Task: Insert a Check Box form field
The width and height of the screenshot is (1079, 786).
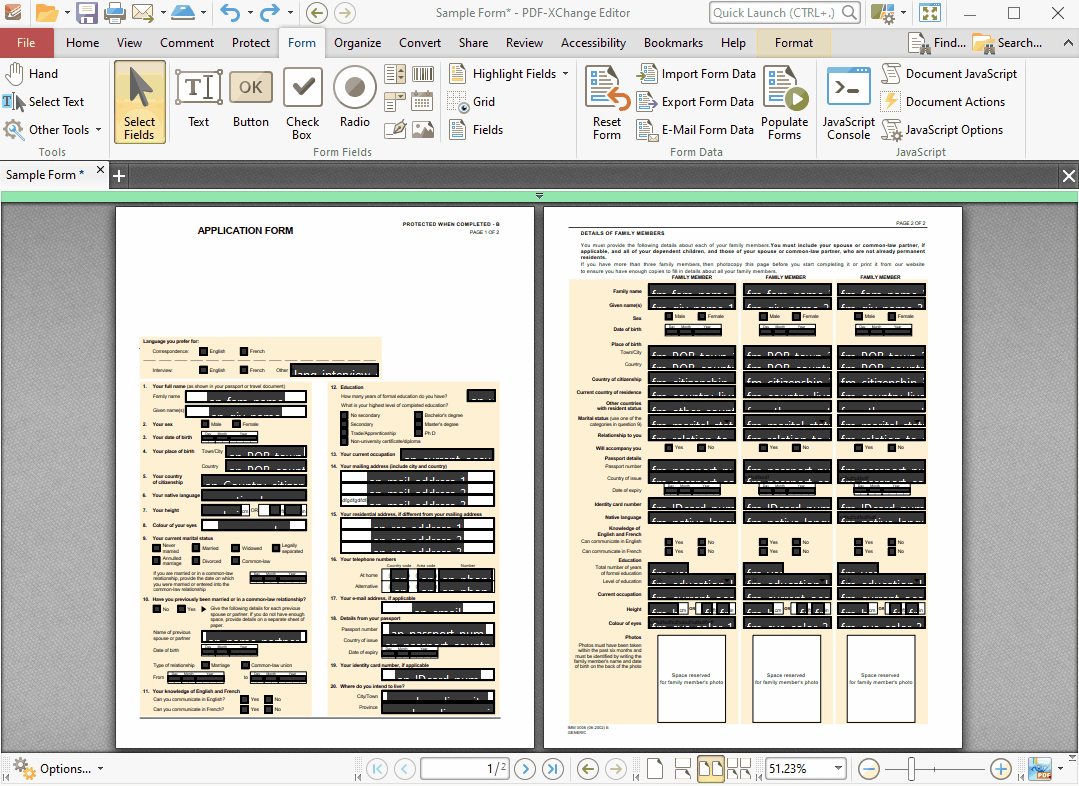Action: coord(302,100)
